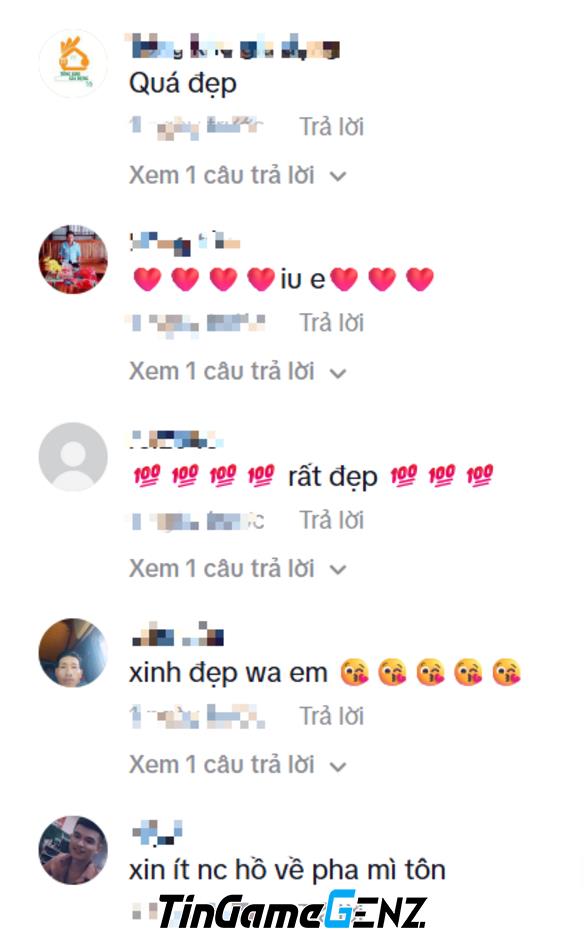584x940 pixels.
Task: Open the avatar beside "xin ít nc hồ" comment
Action: [x=73, y=850]
